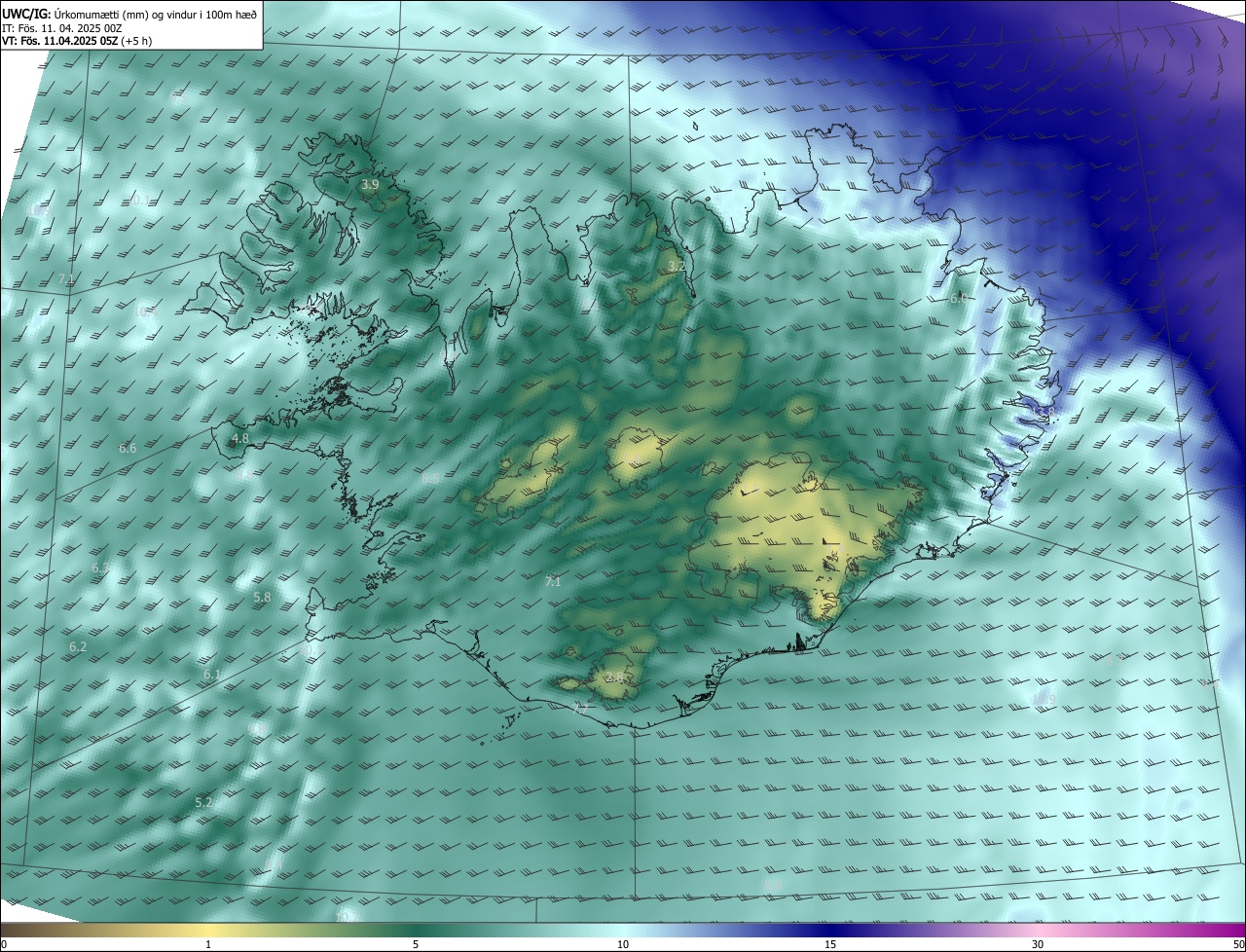Click the 6.3 value label

point(100,568)
